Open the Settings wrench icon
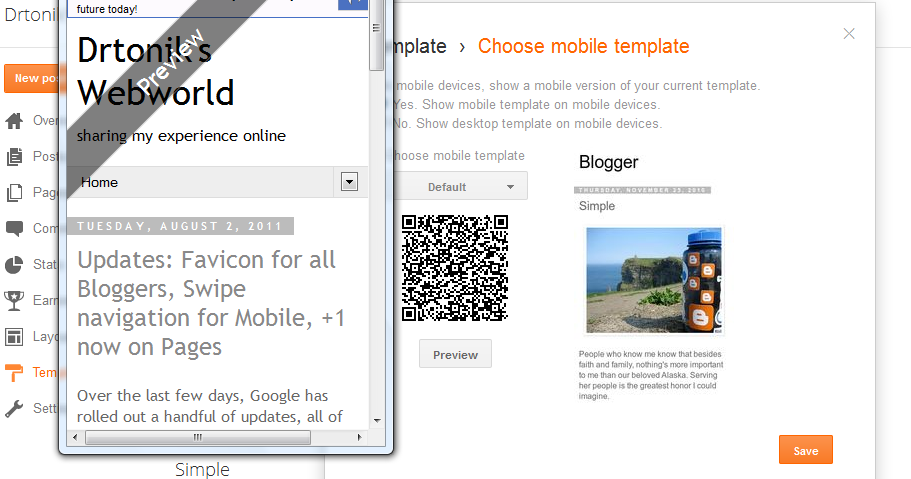This screenshot has width=911, height=479. point(15,409)
